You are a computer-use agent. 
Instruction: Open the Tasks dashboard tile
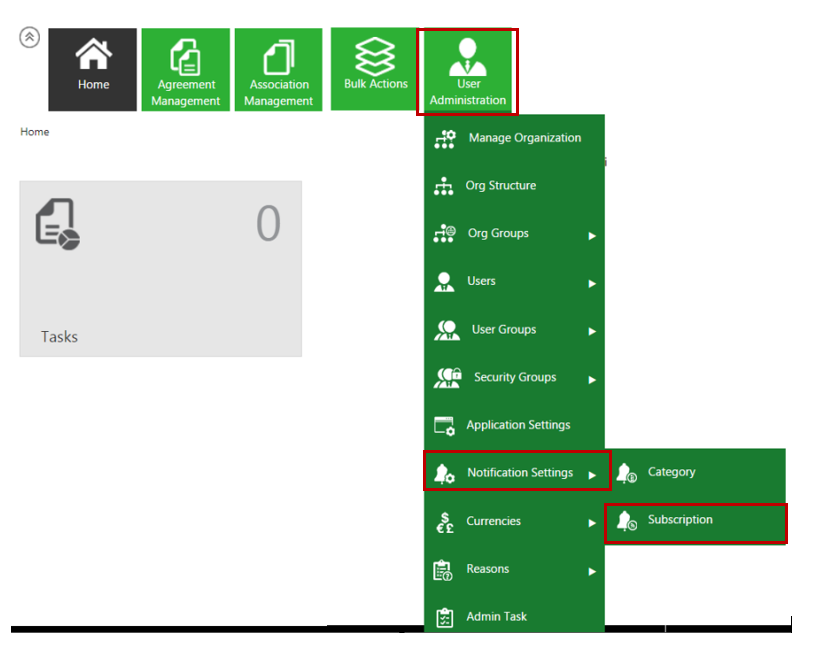[160, 268]
